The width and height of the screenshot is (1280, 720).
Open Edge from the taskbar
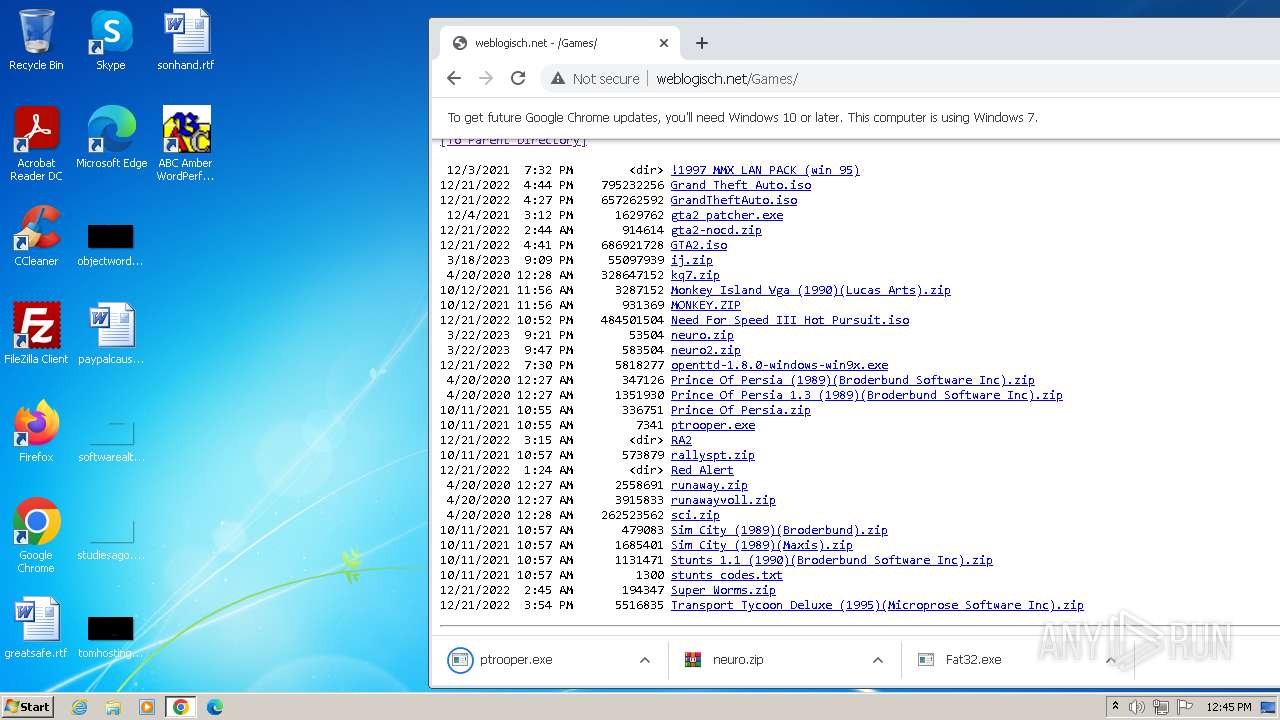click(215, 707)
